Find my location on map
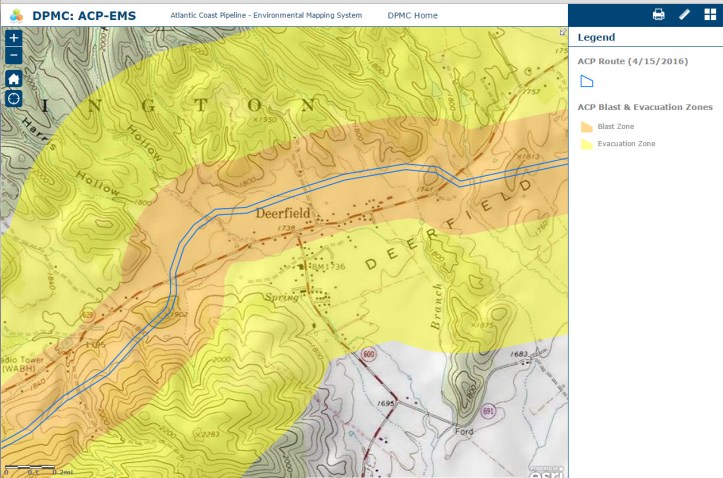This screenshot has width=723, height=478. click(14, 98)
